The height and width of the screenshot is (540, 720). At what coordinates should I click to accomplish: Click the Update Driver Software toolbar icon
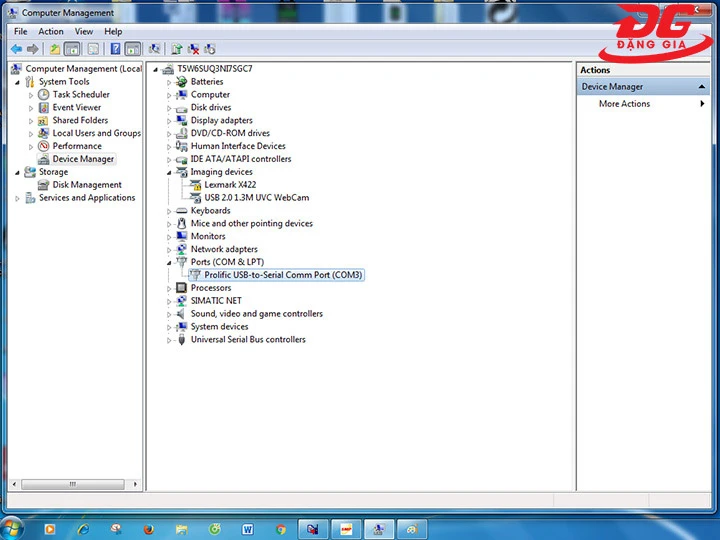click(x=177, y=48)
